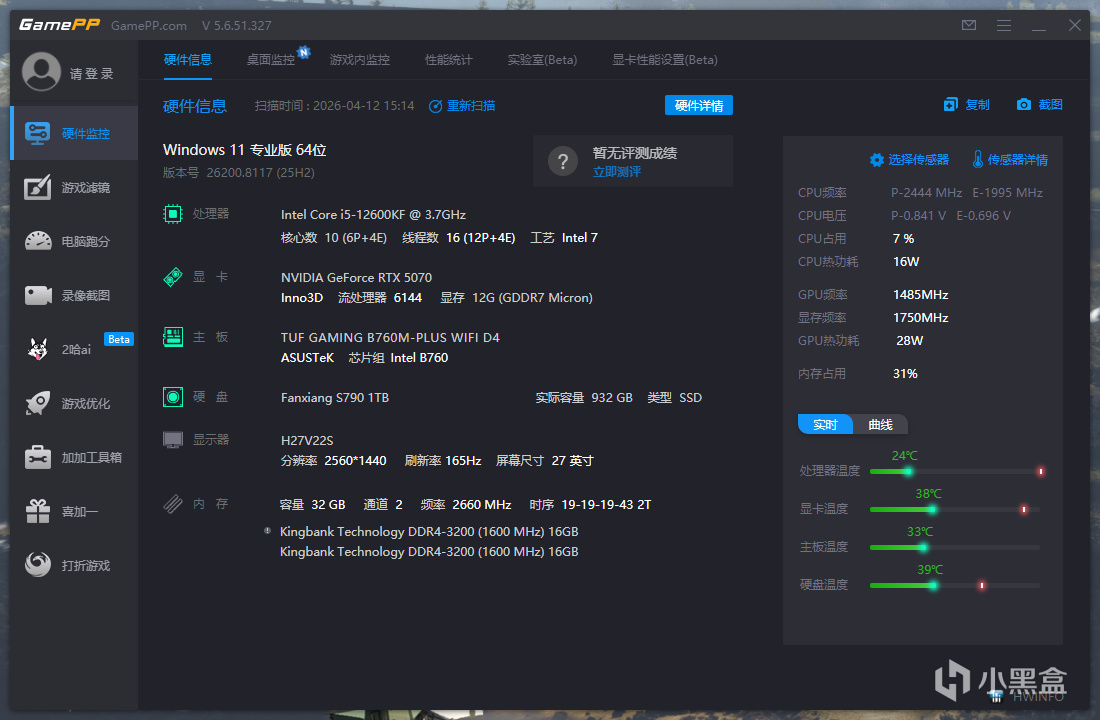Click the 主板温度 temperature bar
1100x720 pixels.
click(955, 547)
